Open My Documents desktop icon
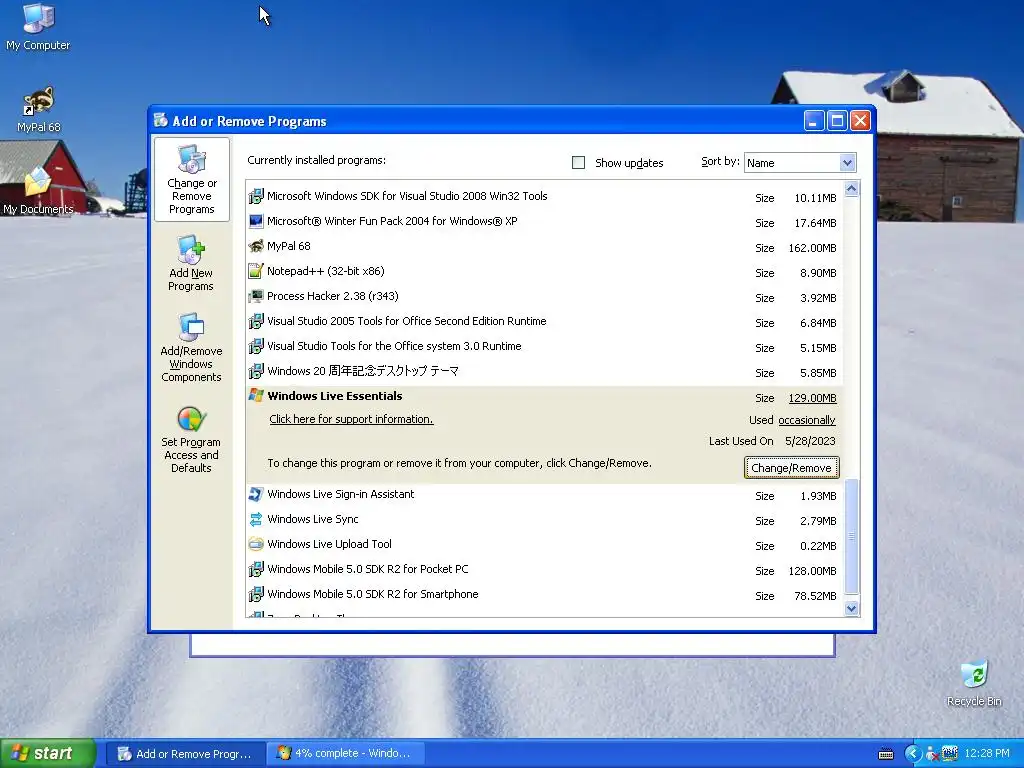Screen dimensions: 1024x768 pos(38,182)
